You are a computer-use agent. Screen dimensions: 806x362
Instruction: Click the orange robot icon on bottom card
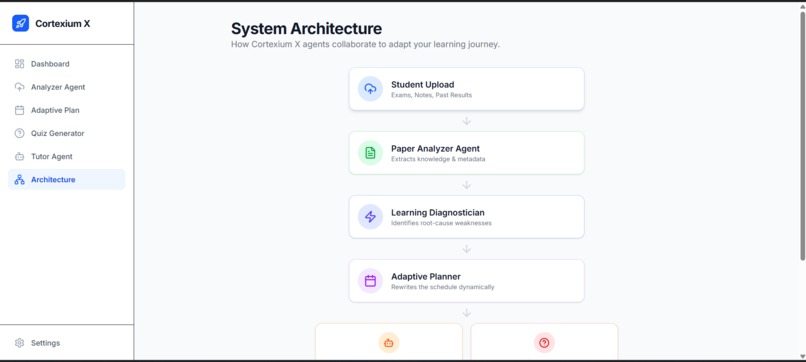[389, 343]
